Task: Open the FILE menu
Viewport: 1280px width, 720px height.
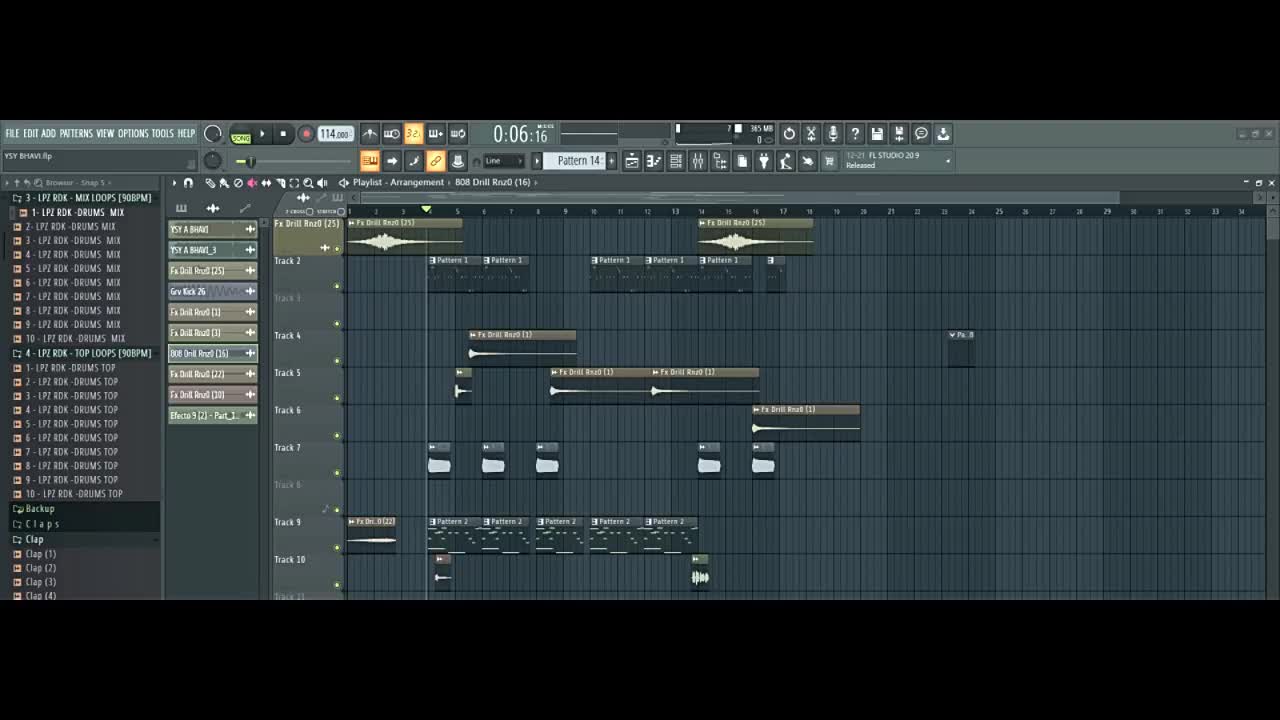Action: click(x=12, y=133)
